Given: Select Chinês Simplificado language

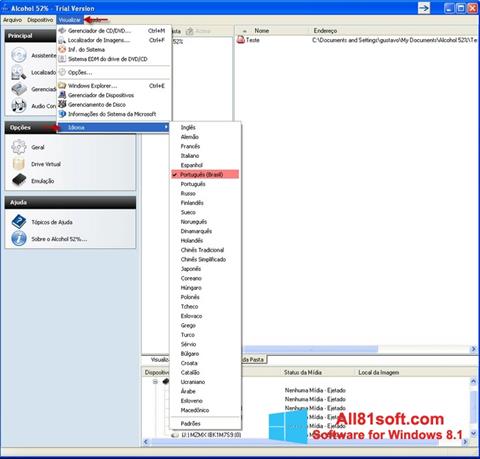Looking at the screenshot, I should coord(205,259).
